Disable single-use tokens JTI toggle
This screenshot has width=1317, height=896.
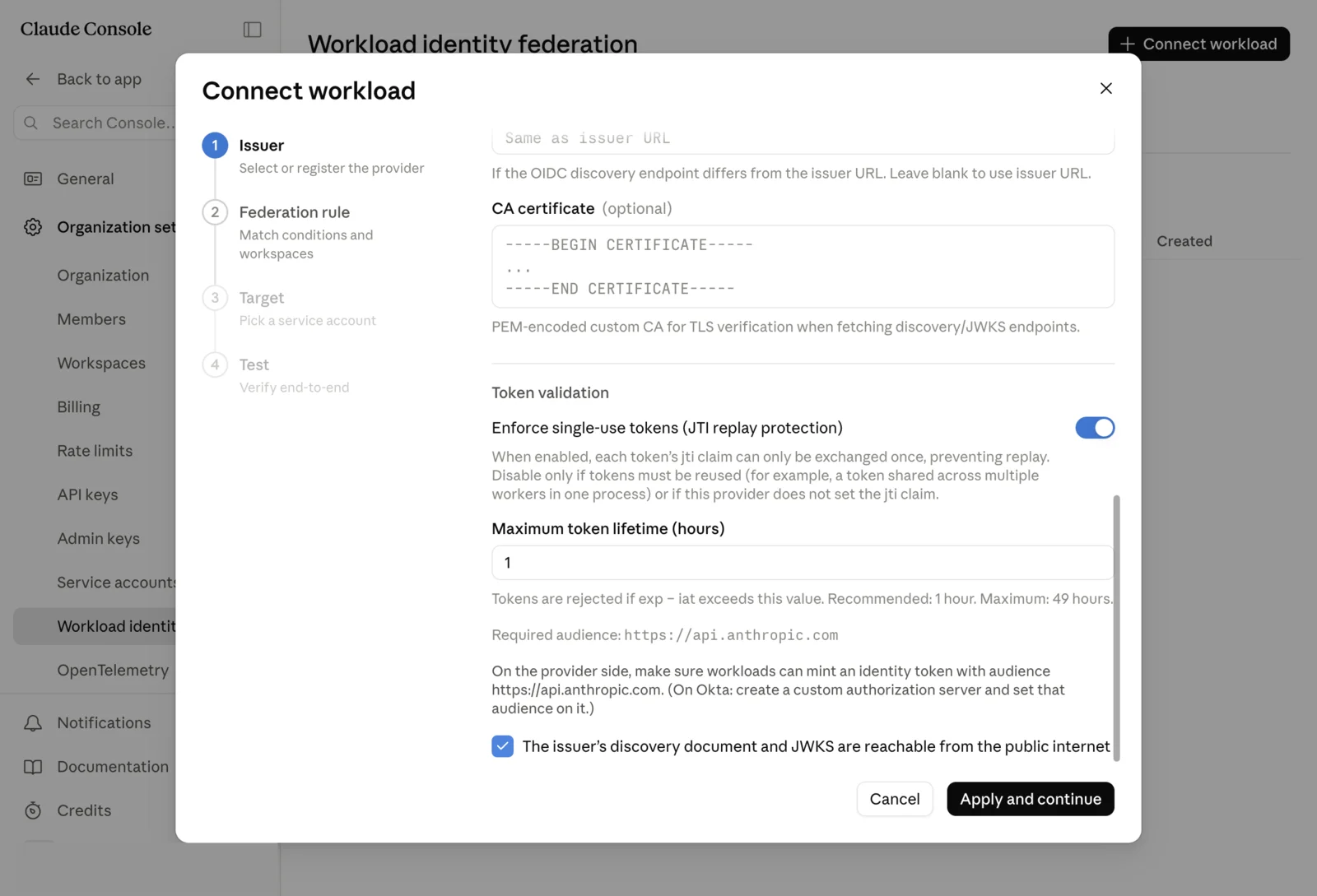click(1095, 428)
